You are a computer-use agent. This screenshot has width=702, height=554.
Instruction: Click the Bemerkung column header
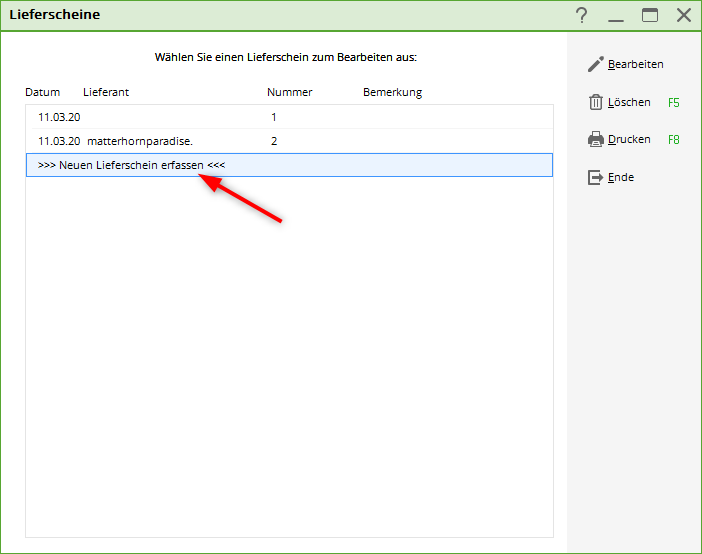coord(392,92)
